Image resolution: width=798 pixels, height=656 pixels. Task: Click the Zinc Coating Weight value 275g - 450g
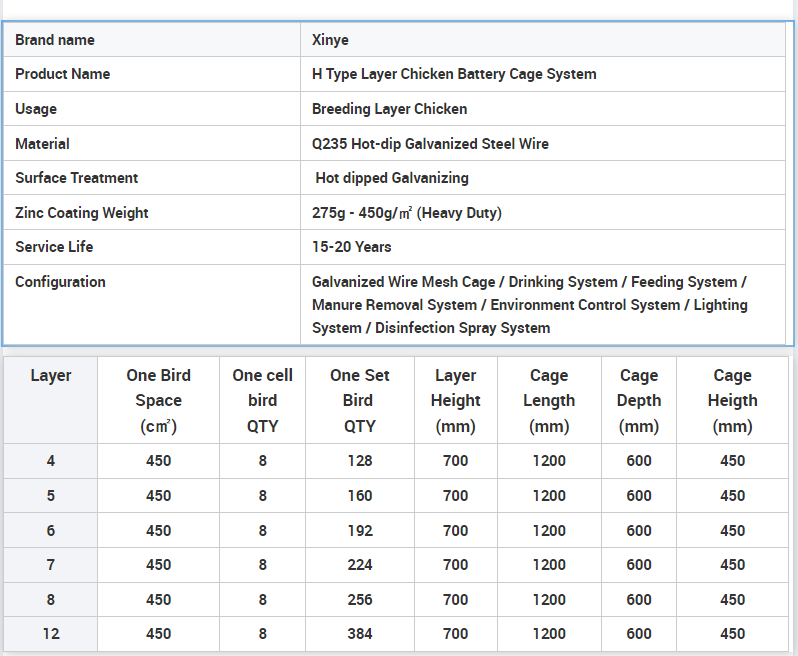coord(406,213)
